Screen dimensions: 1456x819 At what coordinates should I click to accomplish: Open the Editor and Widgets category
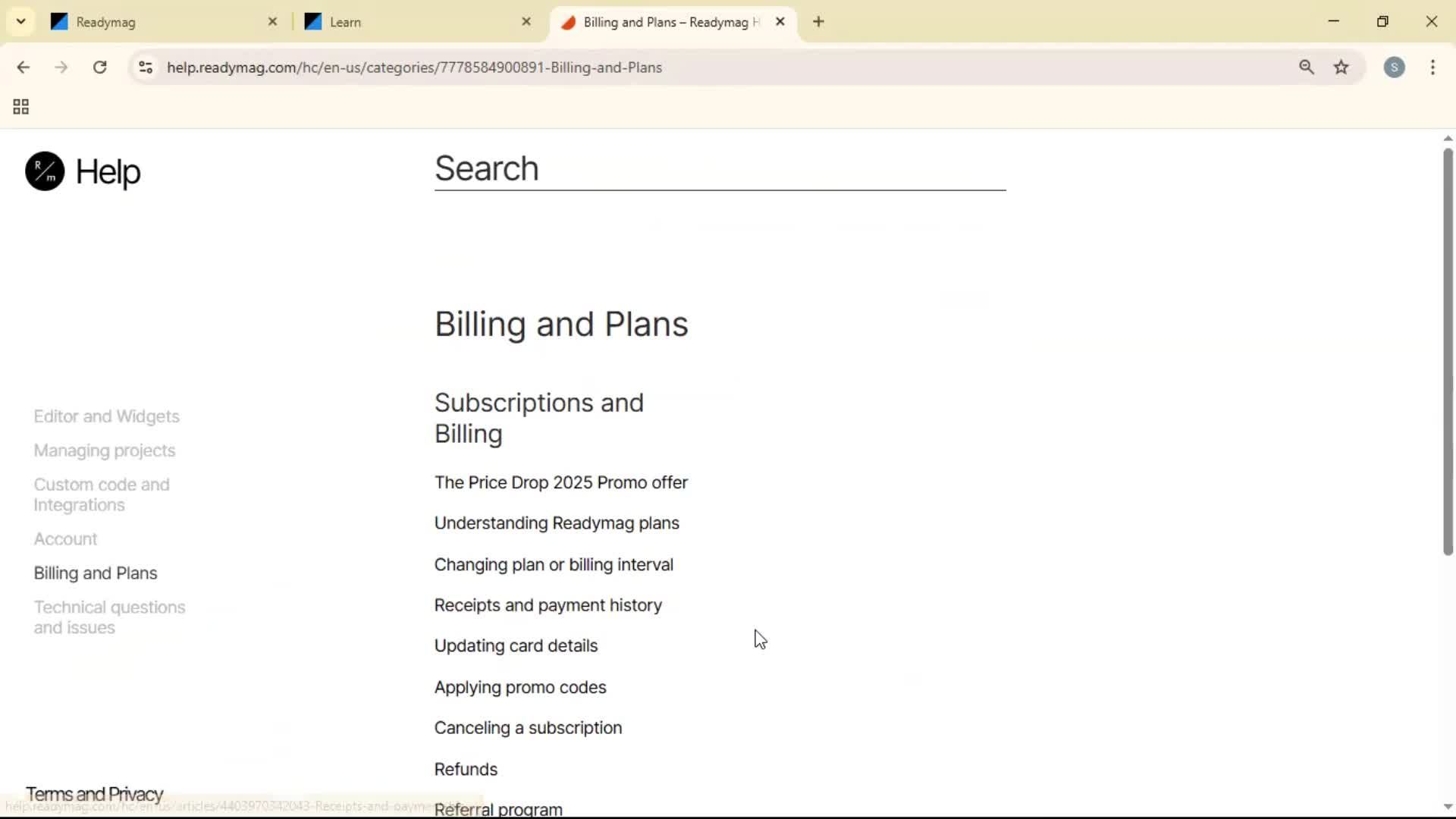tap(106, 416)
